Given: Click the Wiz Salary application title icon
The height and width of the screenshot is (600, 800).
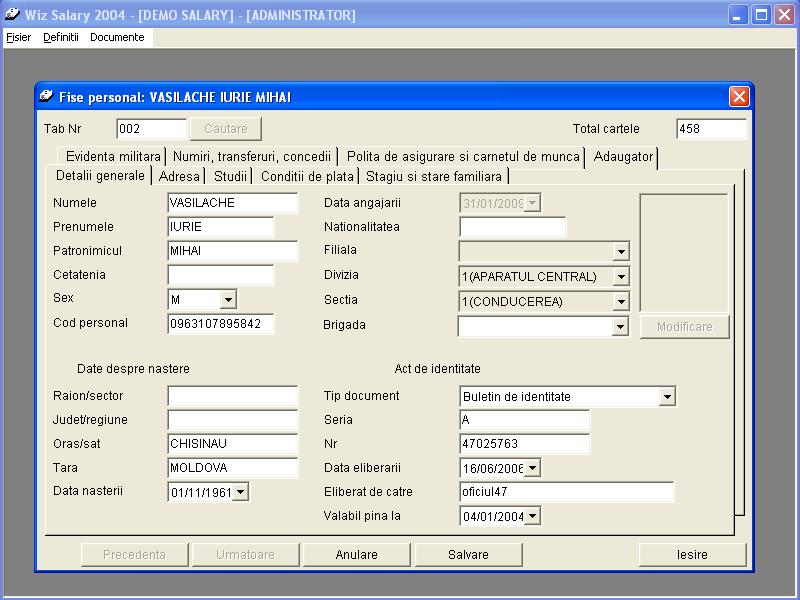Looking at the screenshot, I should point(12,15).
